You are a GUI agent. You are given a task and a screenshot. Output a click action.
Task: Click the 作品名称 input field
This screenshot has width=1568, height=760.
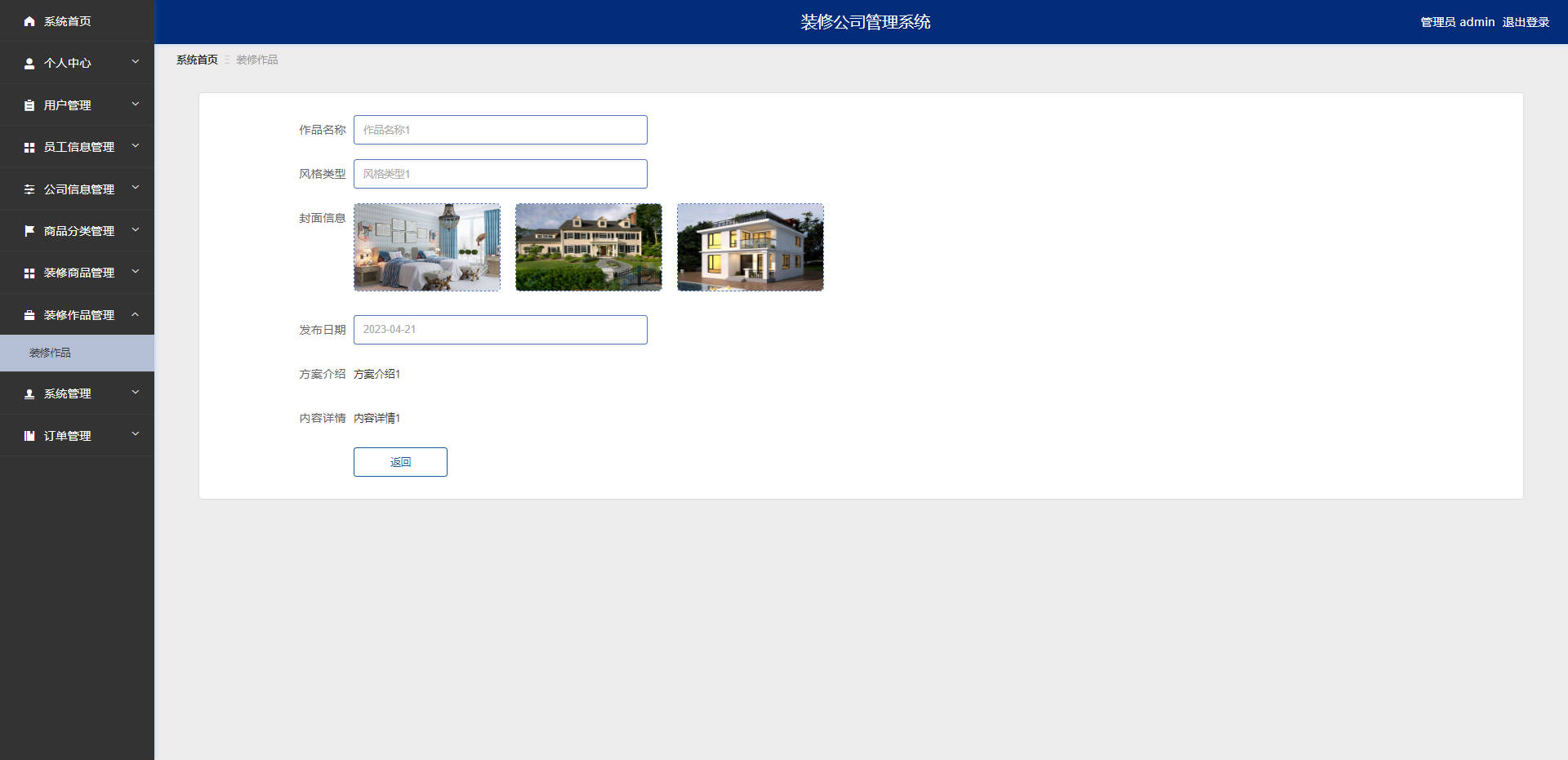tap(501, 130)
